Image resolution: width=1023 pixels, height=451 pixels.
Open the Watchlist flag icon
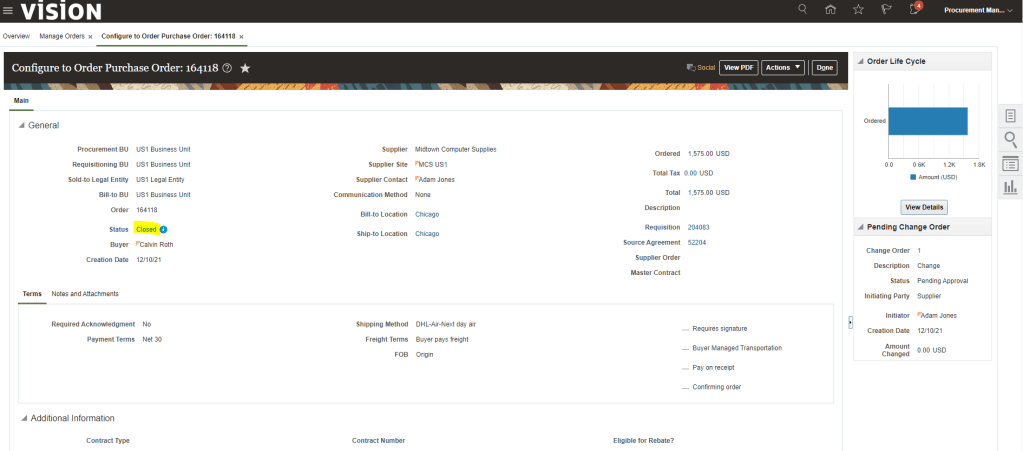[x=885, y=10]
